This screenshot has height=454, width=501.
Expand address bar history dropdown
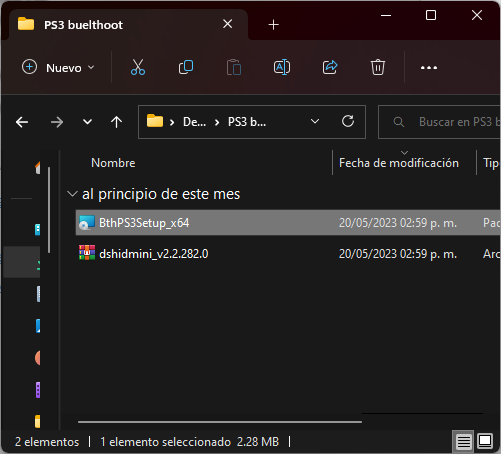coord(315,121)
